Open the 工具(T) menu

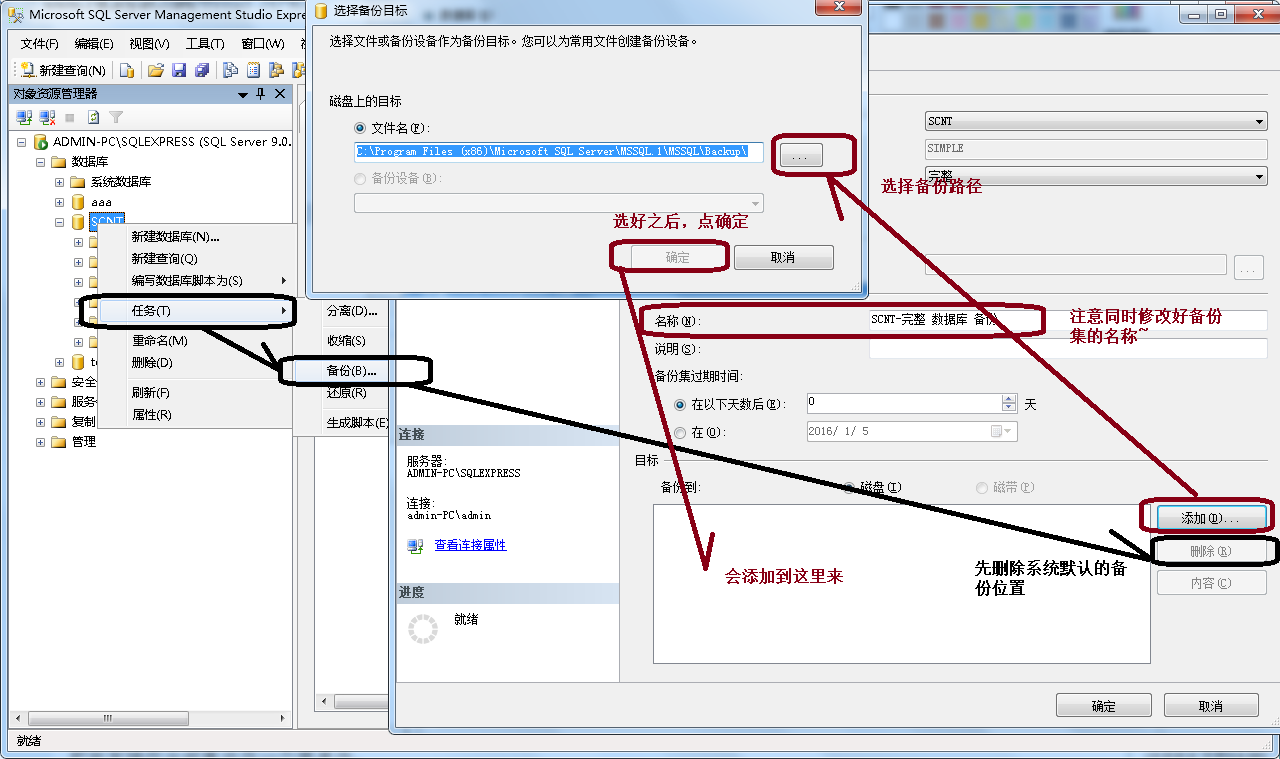coord(205,44)
